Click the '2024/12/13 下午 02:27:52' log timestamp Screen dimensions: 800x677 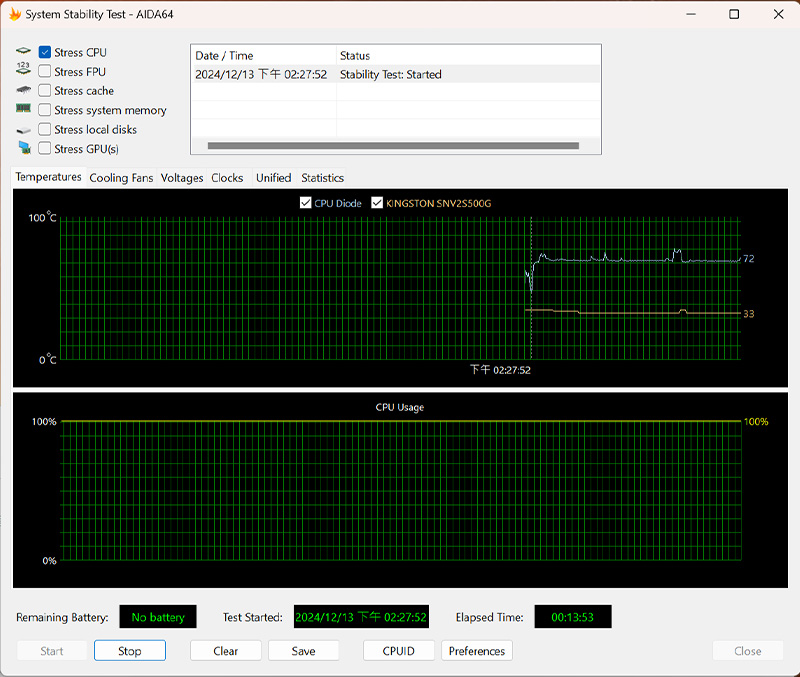coord(261,74)
